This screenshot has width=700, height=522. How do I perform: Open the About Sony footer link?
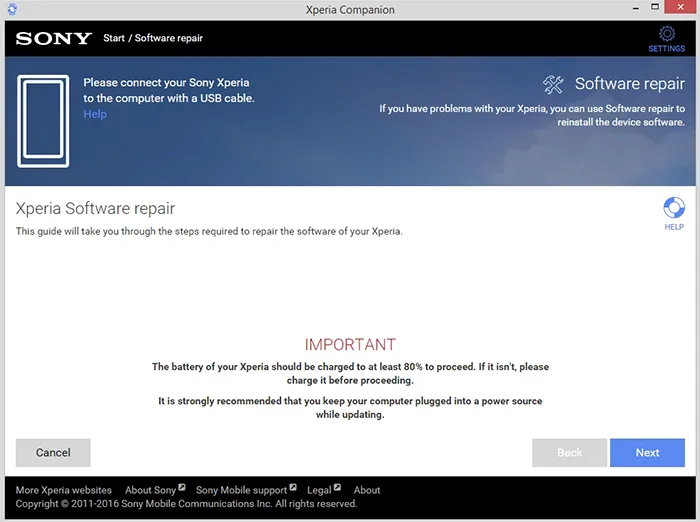(150, 490)
